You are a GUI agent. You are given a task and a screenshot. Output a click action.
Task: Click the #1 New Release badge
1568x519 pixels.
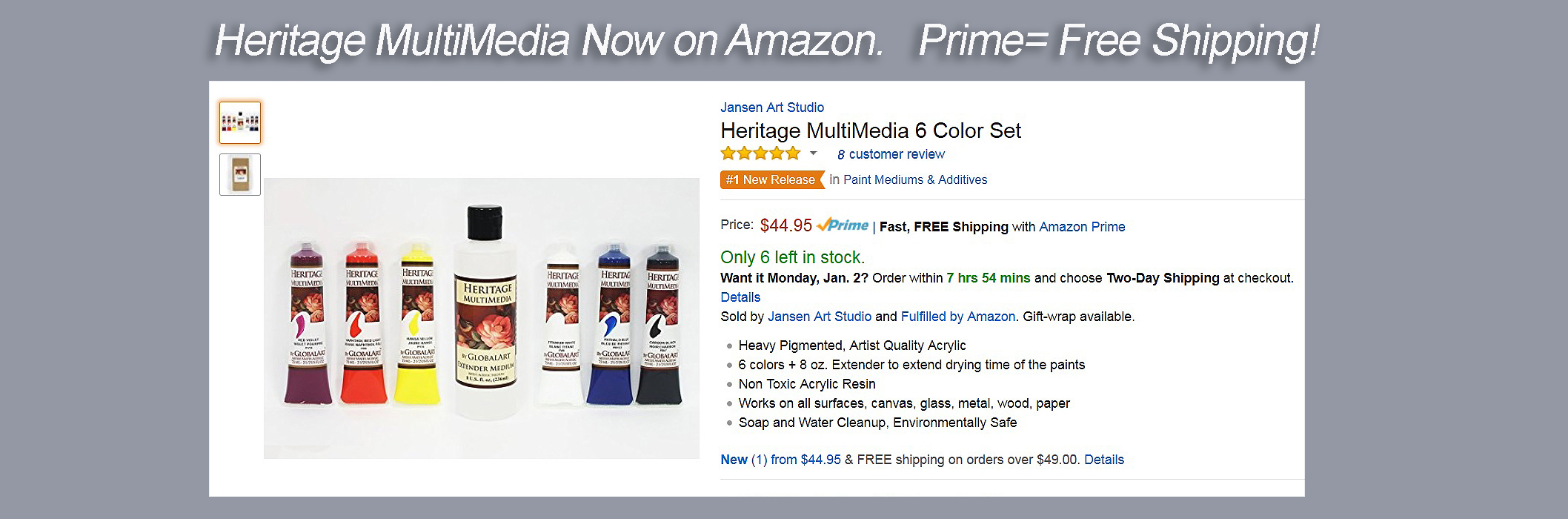pyautogui.click(x=771, y=179)
